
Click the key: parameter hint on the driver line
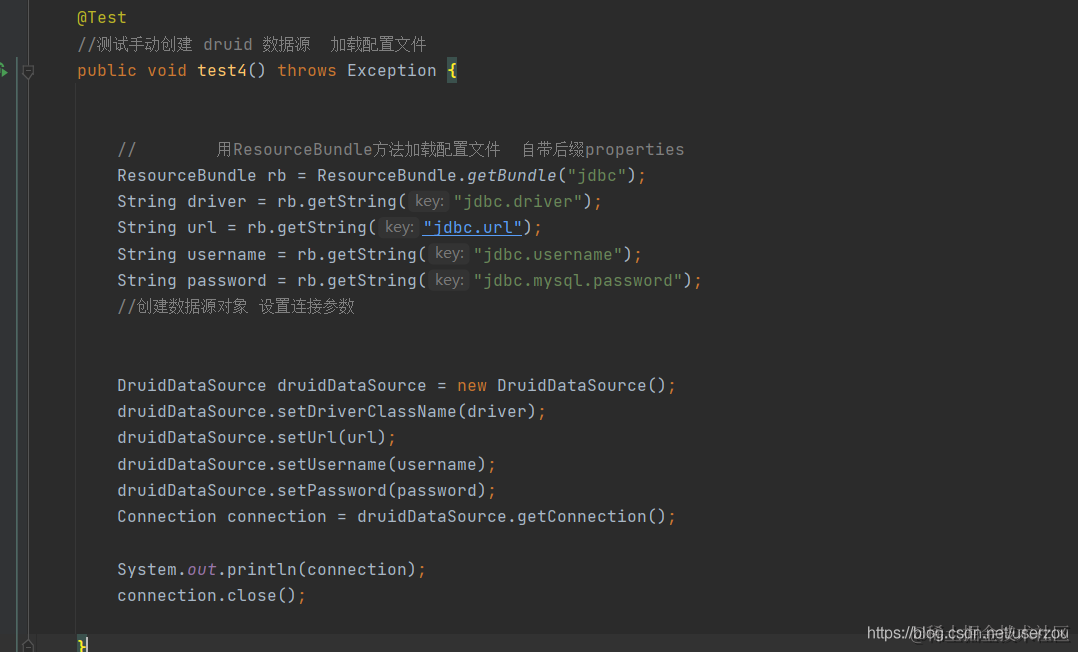(x=429, y=202)
